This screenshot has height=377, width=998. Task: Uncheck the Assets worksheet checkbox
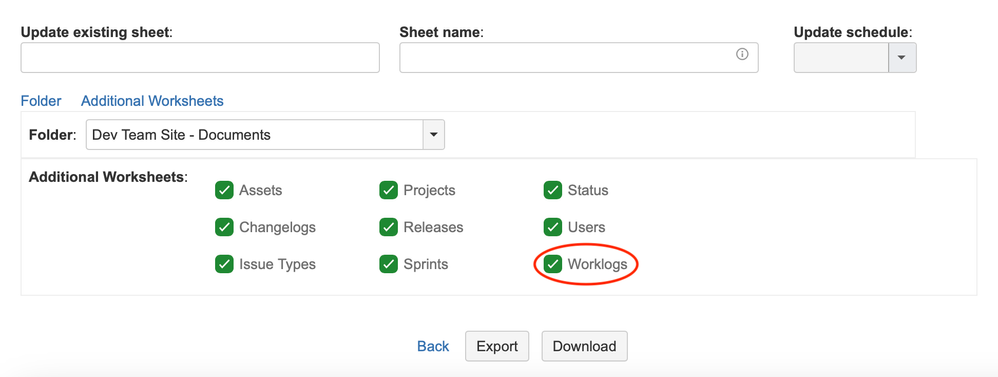(224, 190)
